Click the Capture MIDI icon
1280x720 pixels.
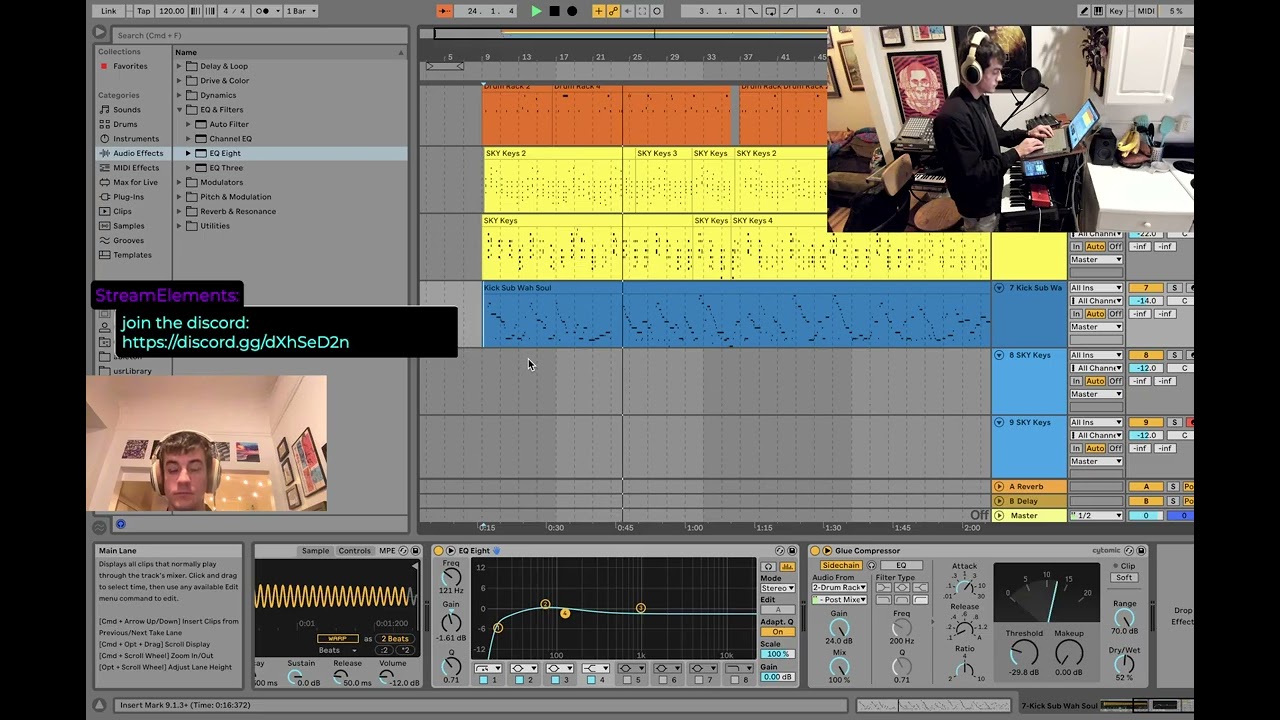click(643, 11)
